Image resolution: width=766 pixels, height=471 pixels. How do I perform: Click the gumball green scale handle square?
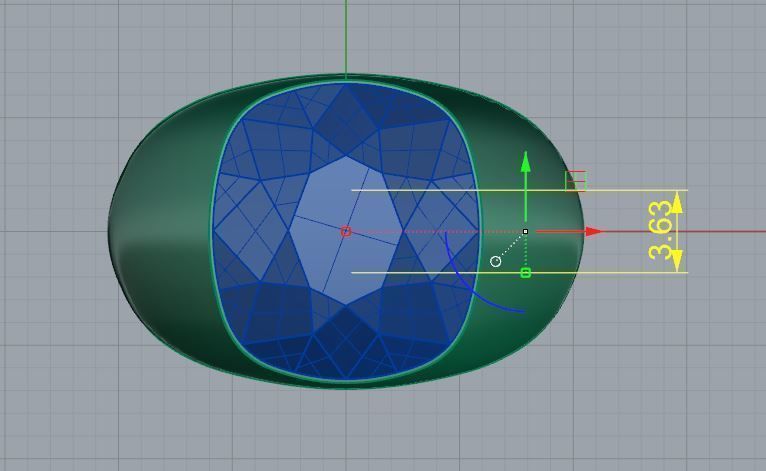click(526, 273)
